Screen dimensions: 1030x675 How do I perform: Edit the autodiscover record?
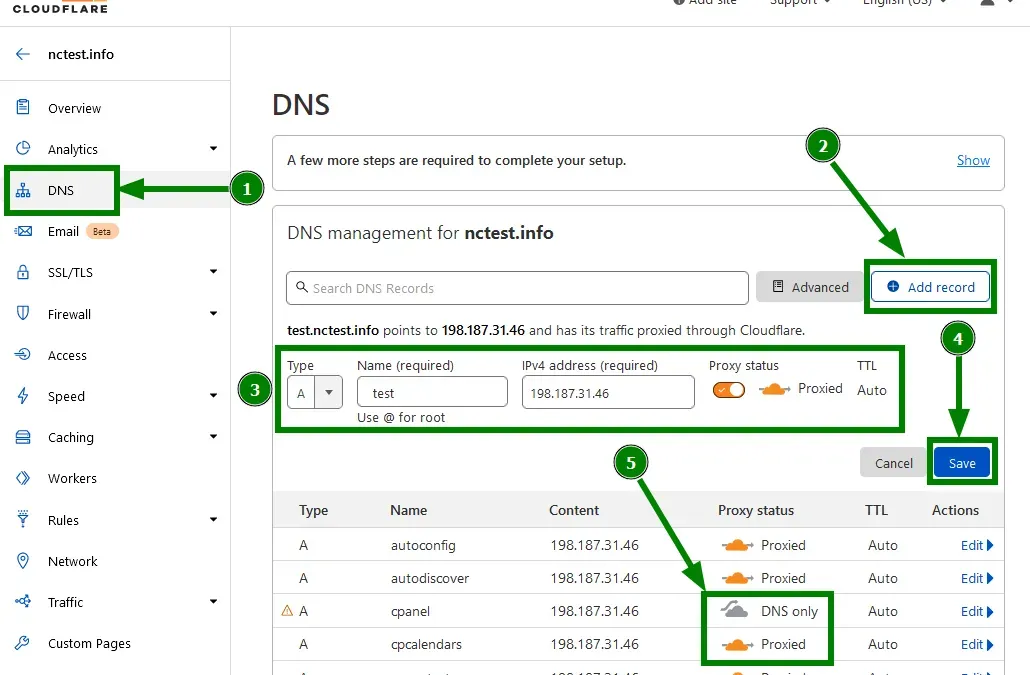tap(977, 578)
